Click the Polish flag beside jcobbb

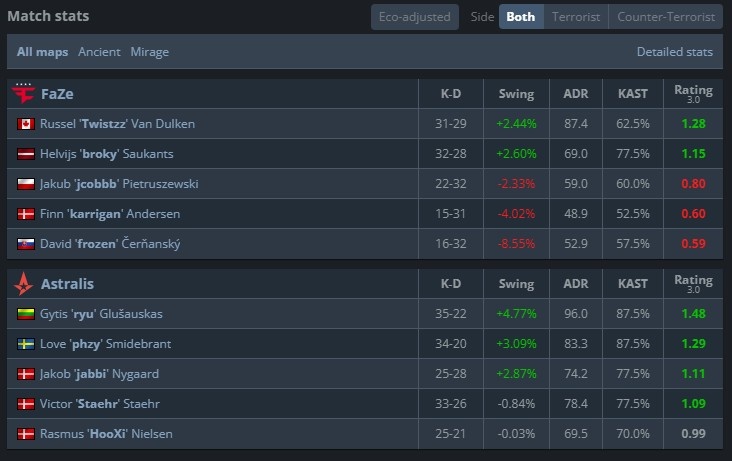pos(26,184)
